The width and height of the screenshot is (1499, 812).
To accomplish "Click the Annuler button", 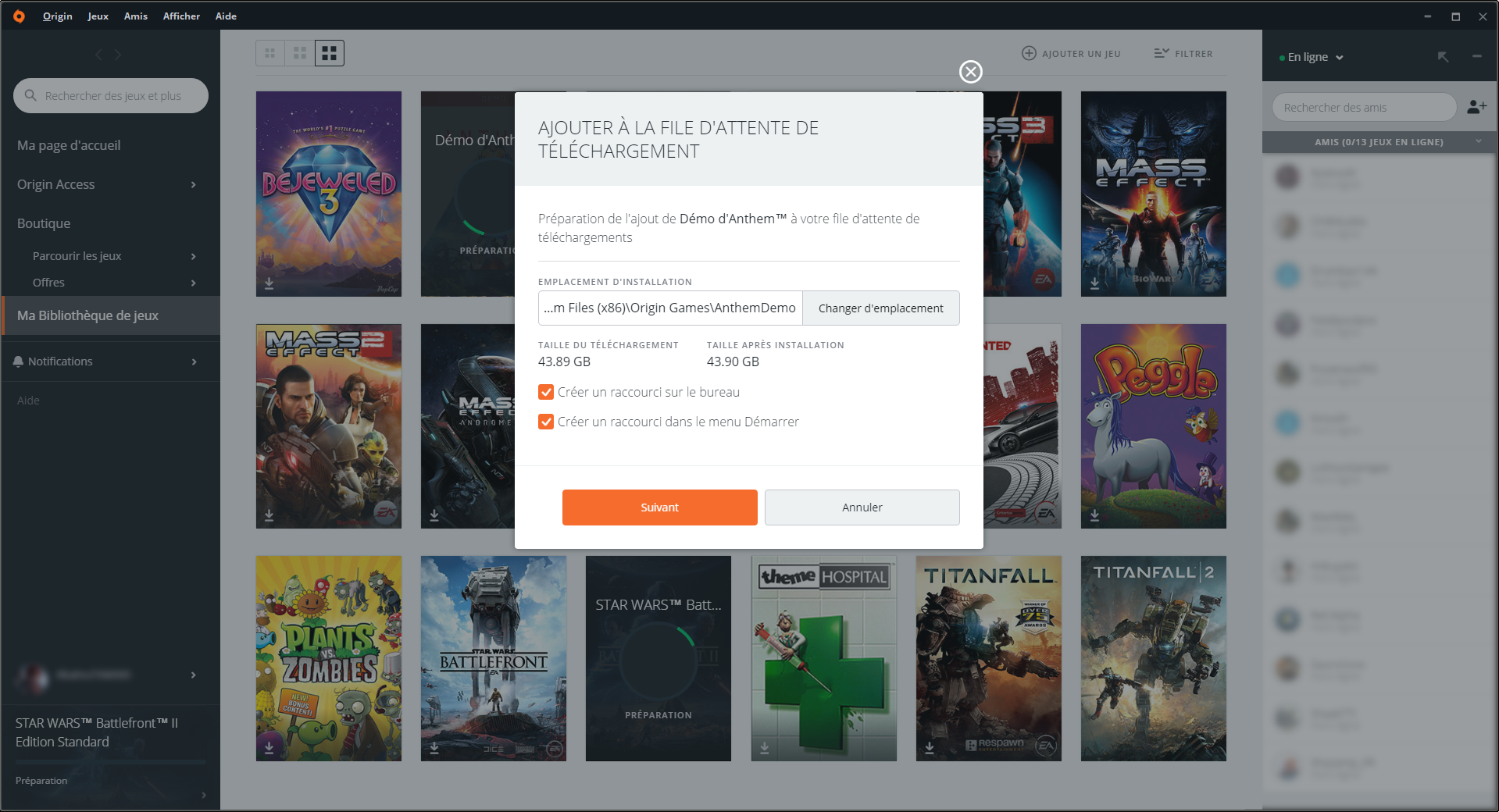I will (x=862, y=507).
